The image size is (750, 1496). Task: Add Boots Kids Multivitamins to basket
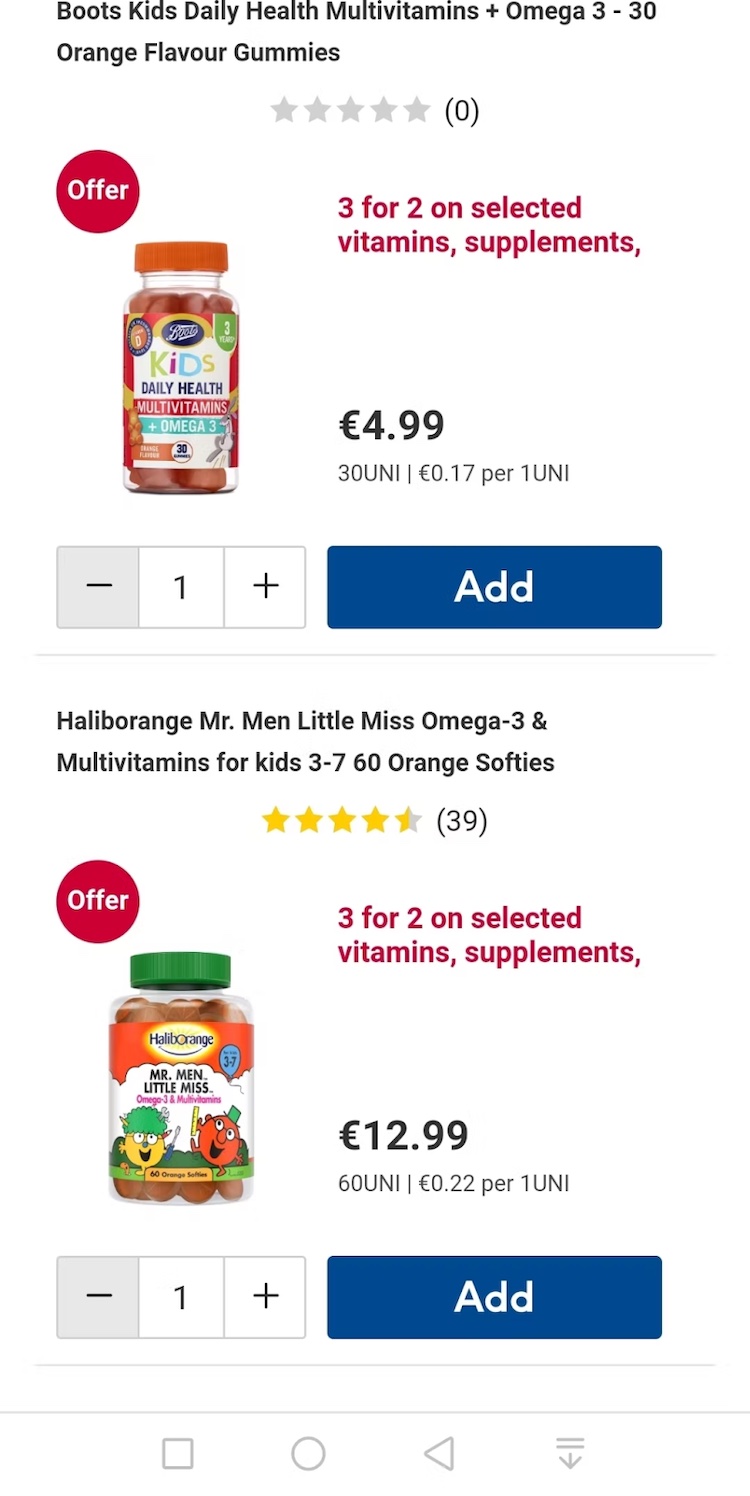(494, 587)
